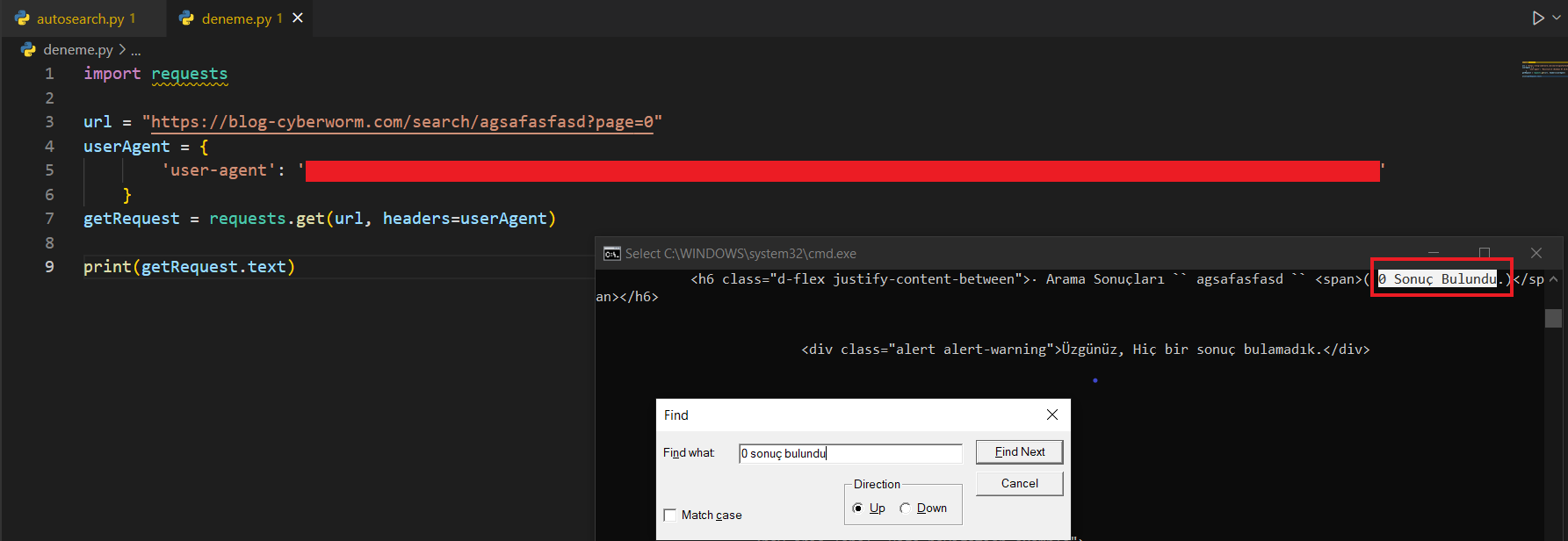Maximize the cmd.exe console window
Screen dimensions: 1568x541
[1485, 253]
